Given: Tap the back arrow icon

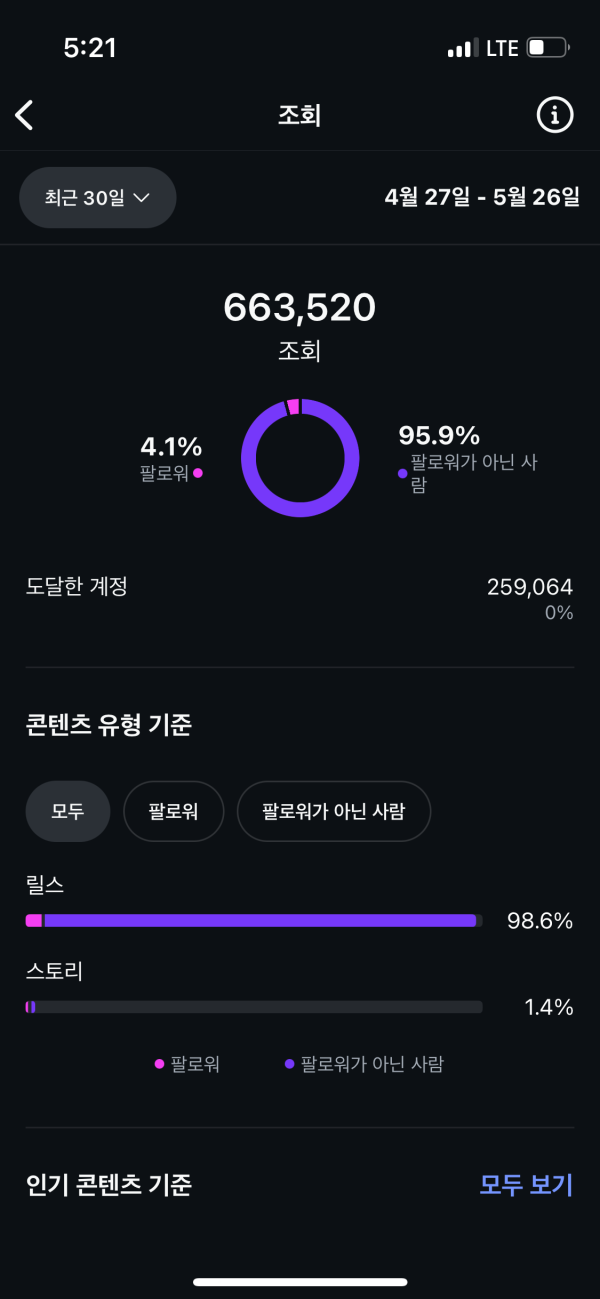Looking at the screenshot, I should pyautogui.click(x=25, y=115).
